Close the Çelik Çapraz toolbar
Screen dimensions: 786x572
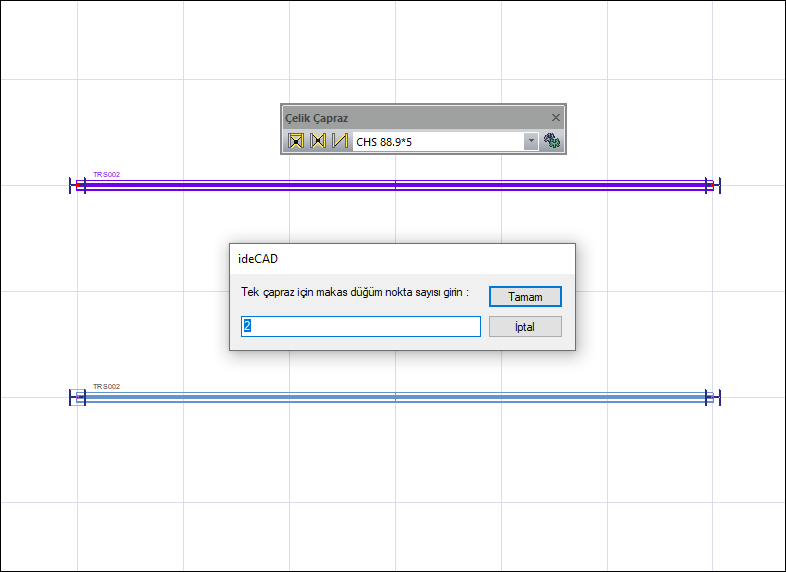(555, 117)
